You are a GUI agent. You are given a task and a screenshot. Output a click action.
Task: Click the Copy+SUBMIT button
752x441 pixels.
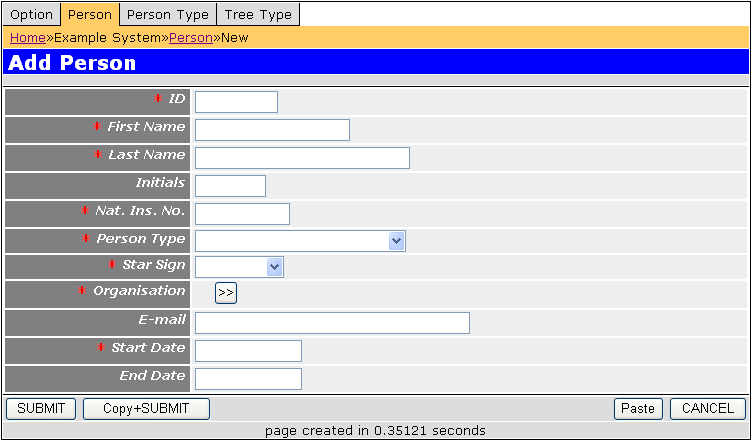pyautogui.click(x=146, y=409)
